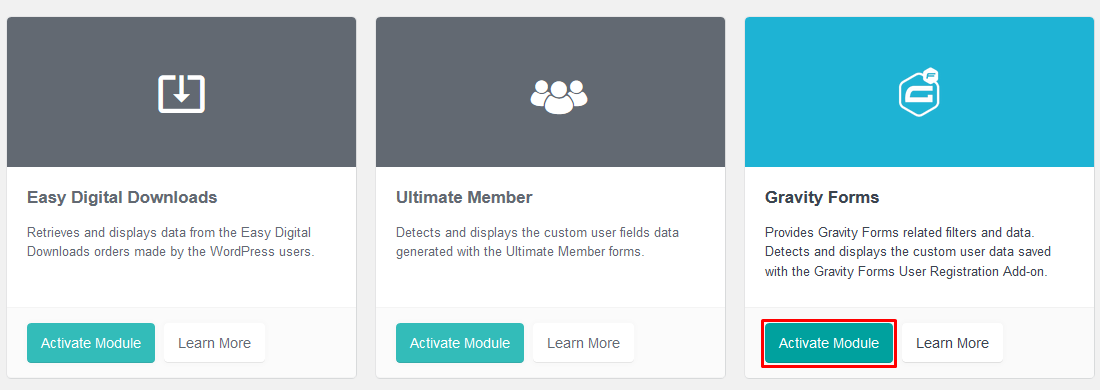Viewport: 1100px width, 390px height.
Task: Click the Gravity Forms hexagon logo icon
Action: pos(920,93)
